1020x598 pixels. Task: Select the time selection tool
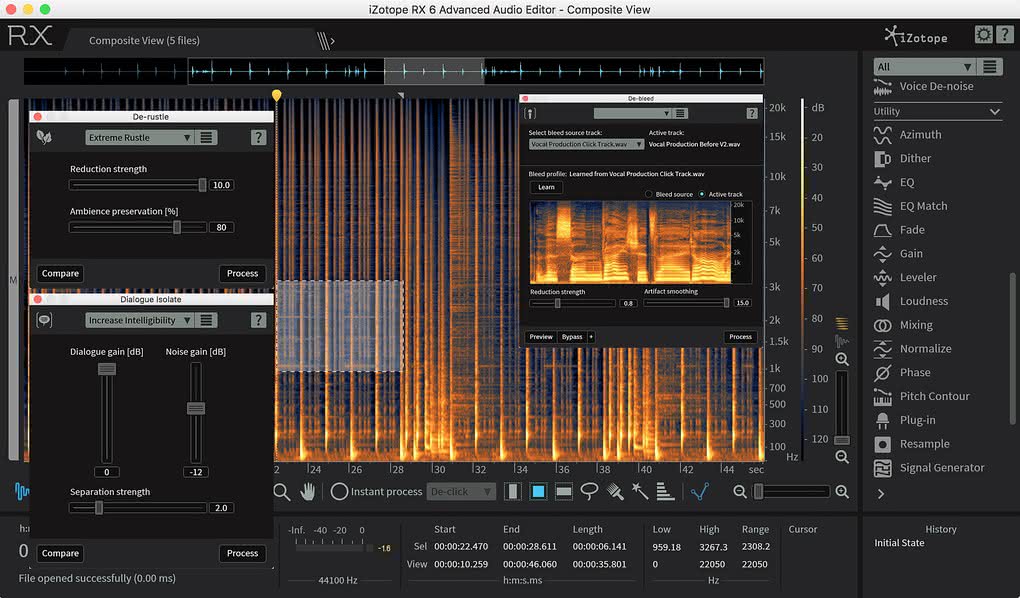tap(513, 492)
